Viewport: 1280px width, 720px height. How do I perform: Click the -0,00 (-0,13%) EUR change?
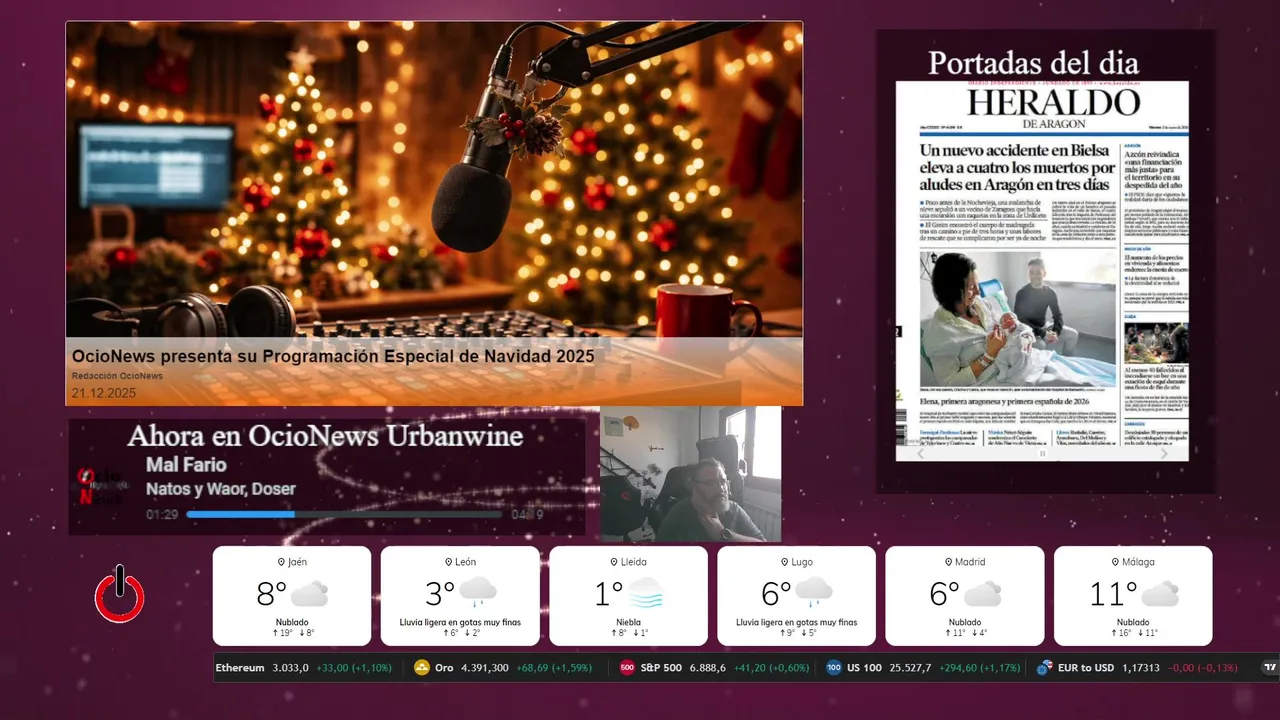(1203, 668)
